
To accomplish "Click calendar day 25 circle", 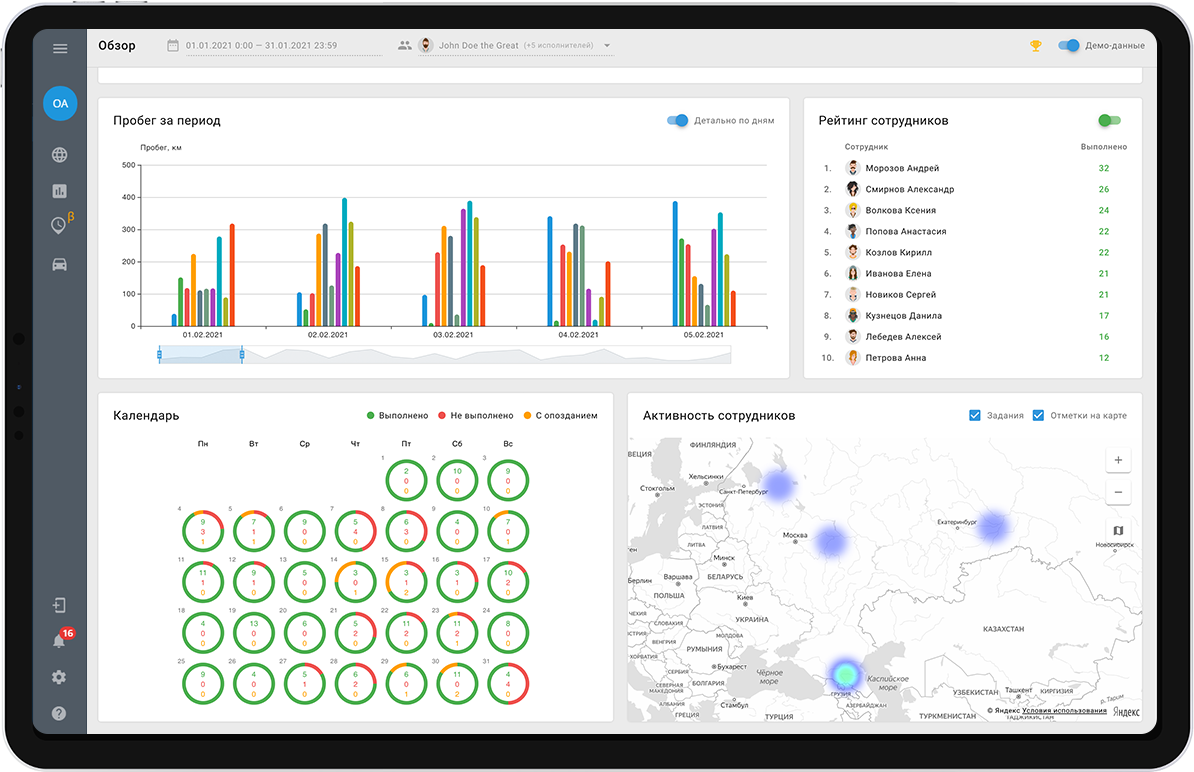I will 203,683.
